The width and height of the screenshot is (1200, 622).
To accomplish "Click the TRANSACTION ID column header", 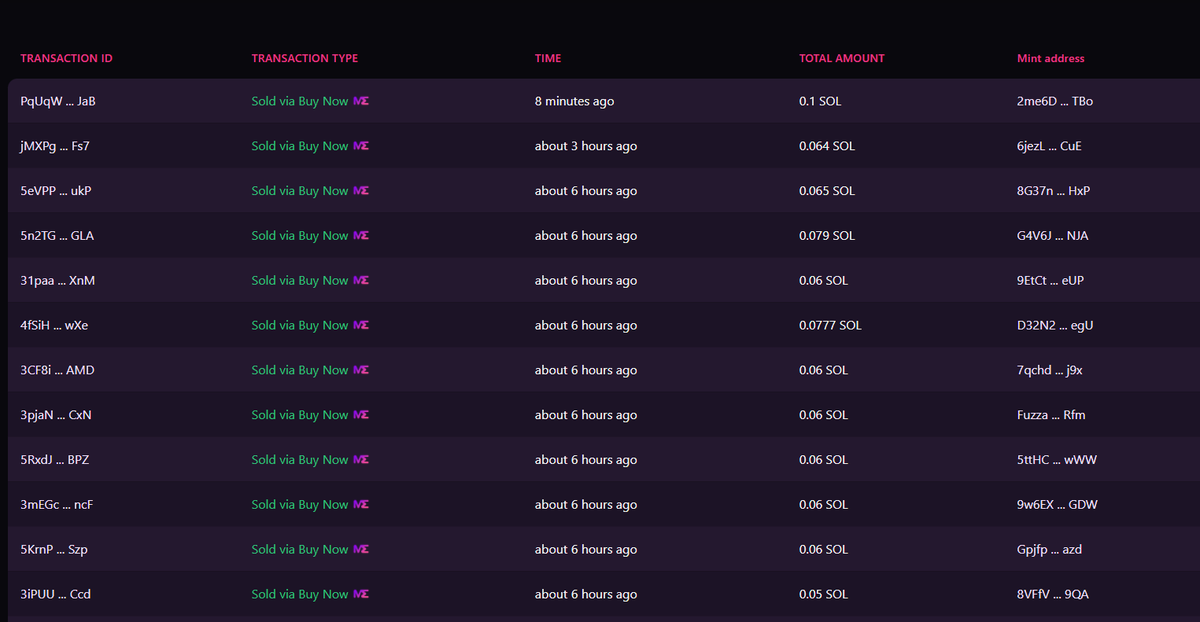I will click(x=66, y=58).
